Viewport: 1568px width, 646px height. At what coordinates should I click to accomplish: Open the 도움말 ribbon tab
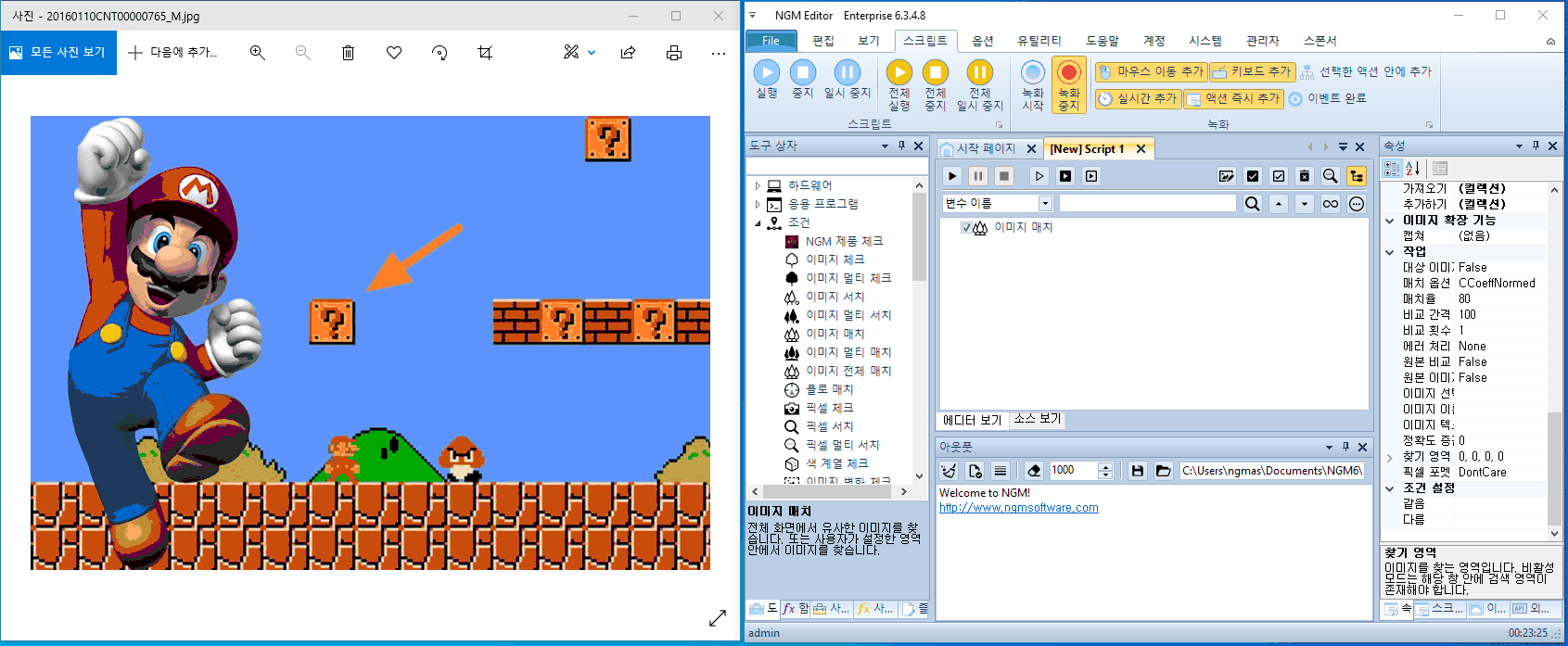click(1103, 41)
